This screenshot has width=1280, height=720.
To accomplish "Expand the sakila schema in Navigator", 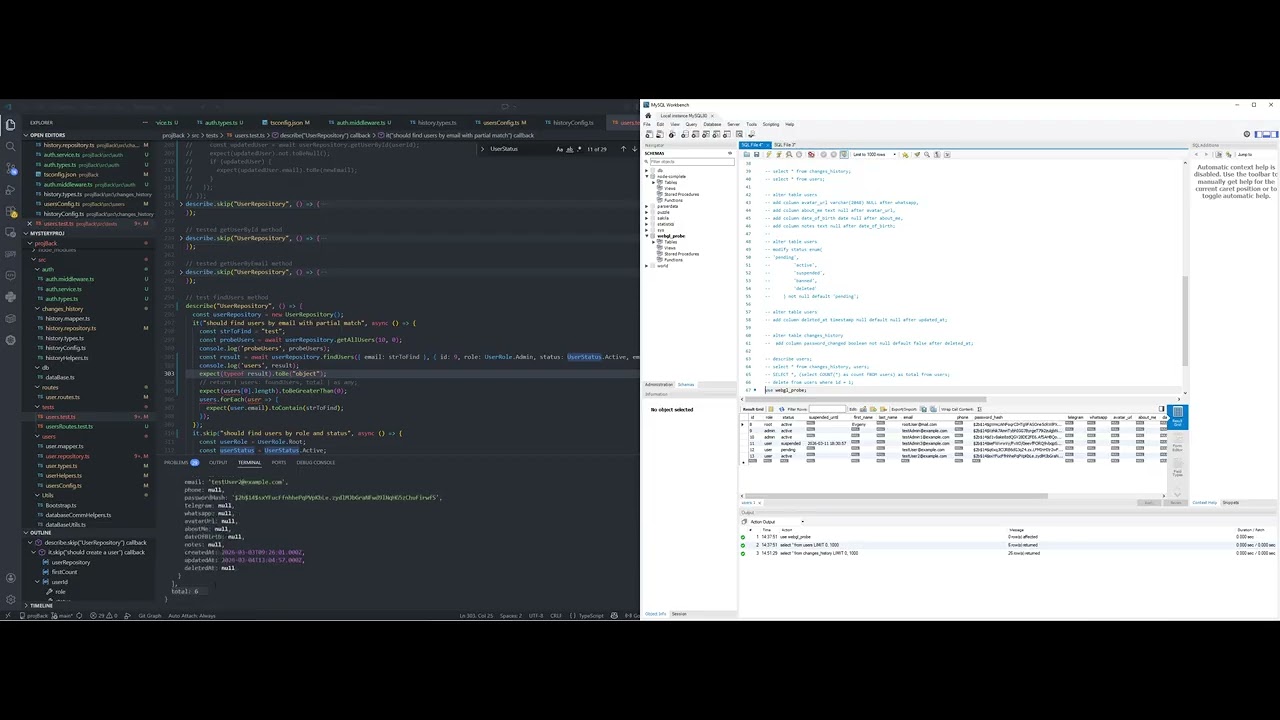I will [x=647, y=218].
